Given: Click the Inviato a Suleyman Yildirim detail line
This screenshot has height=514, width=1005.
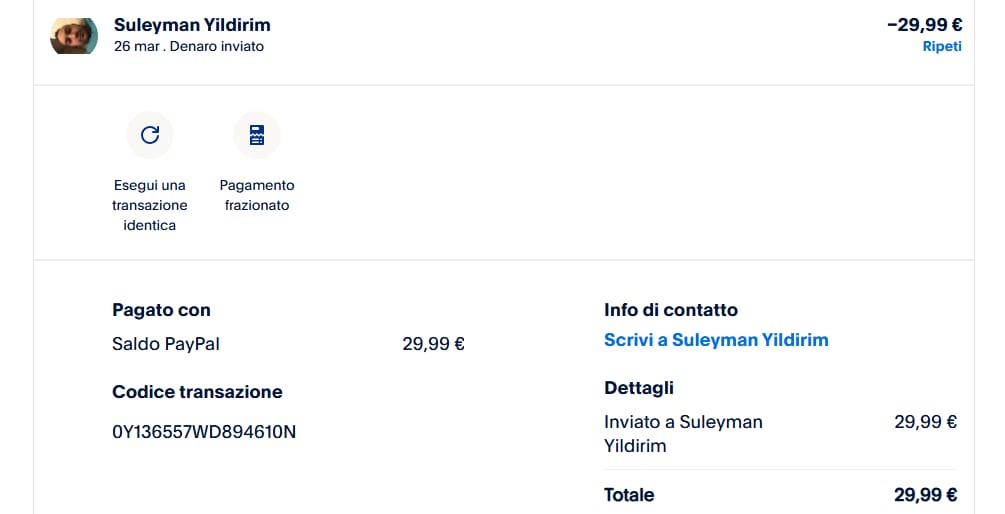Looking at the screenshot, I should coord(683,433).
